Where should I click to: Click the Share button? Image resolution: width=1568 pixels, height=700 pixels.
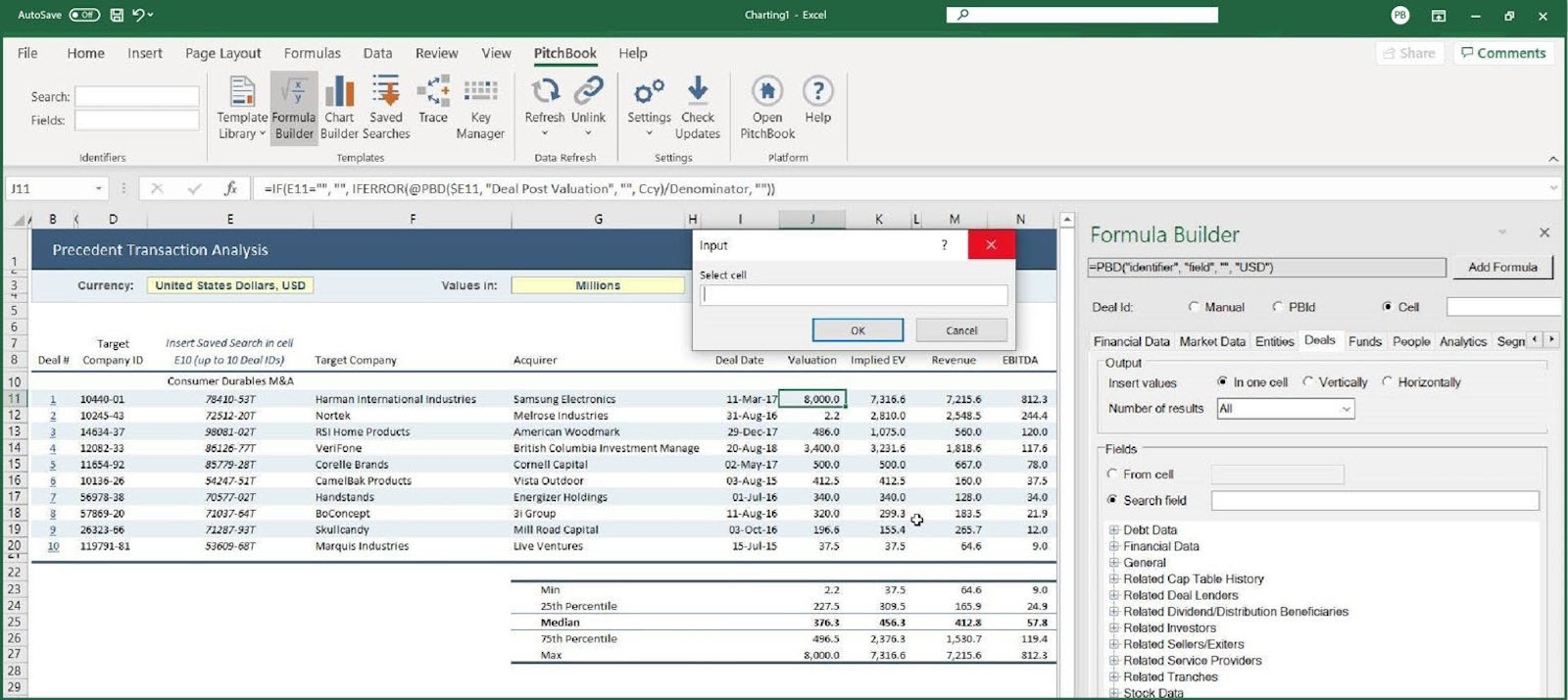click(x=1409, y=53)
